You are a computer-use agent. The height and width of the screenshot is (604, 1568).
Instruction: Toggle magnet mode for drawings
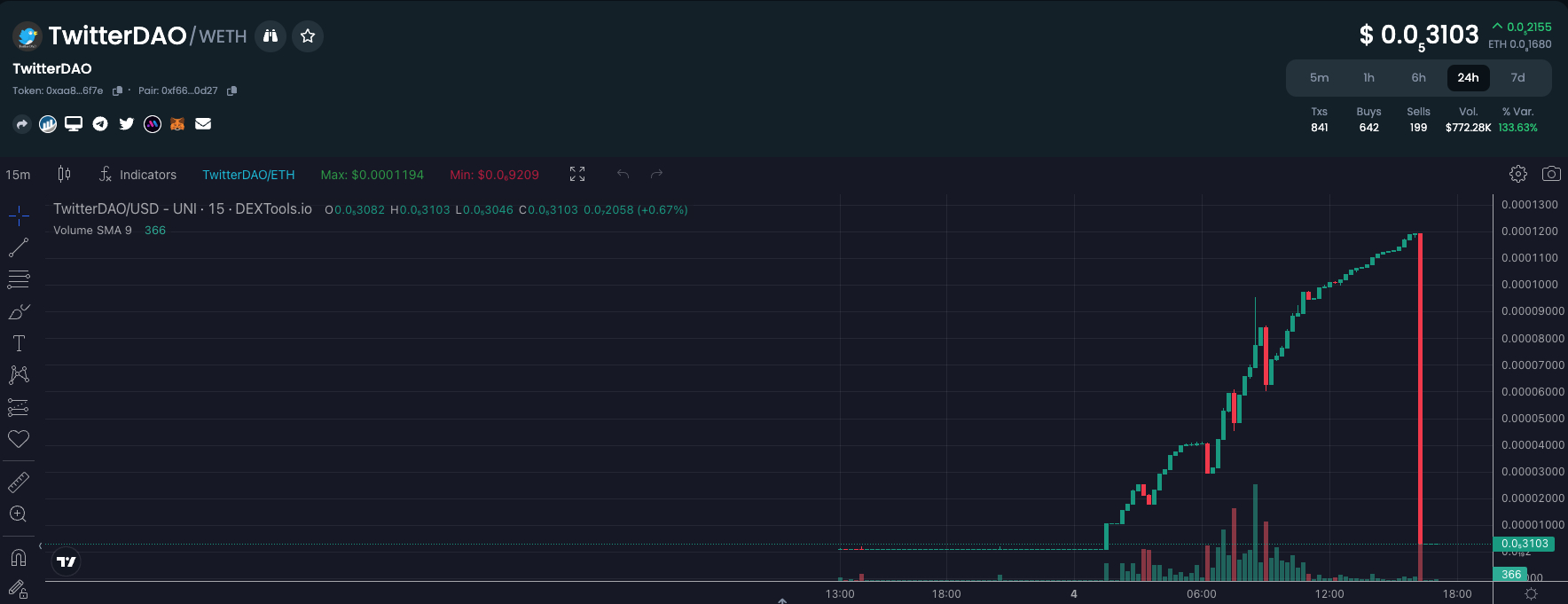[x=19, y=558]
